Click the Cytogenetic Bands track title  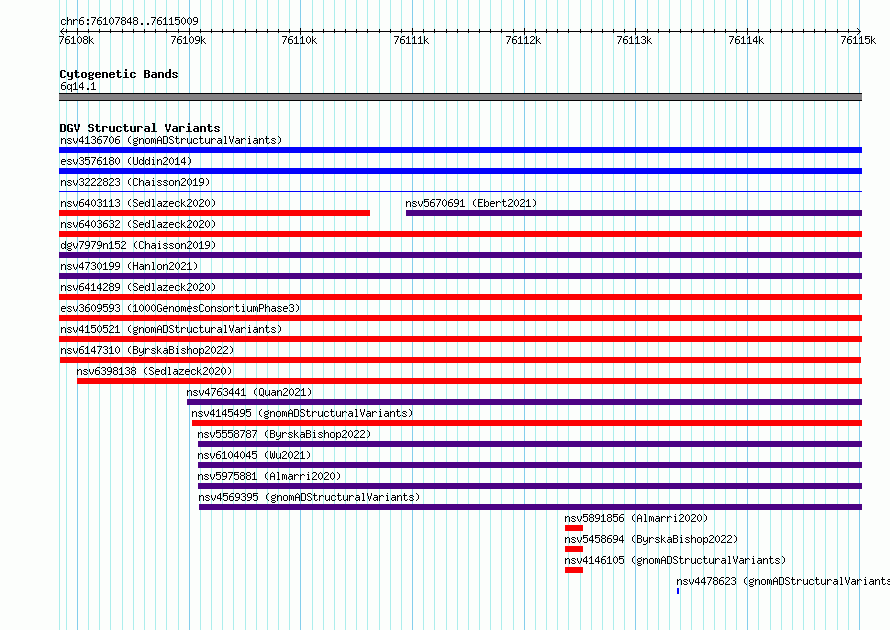click(119, 74)
